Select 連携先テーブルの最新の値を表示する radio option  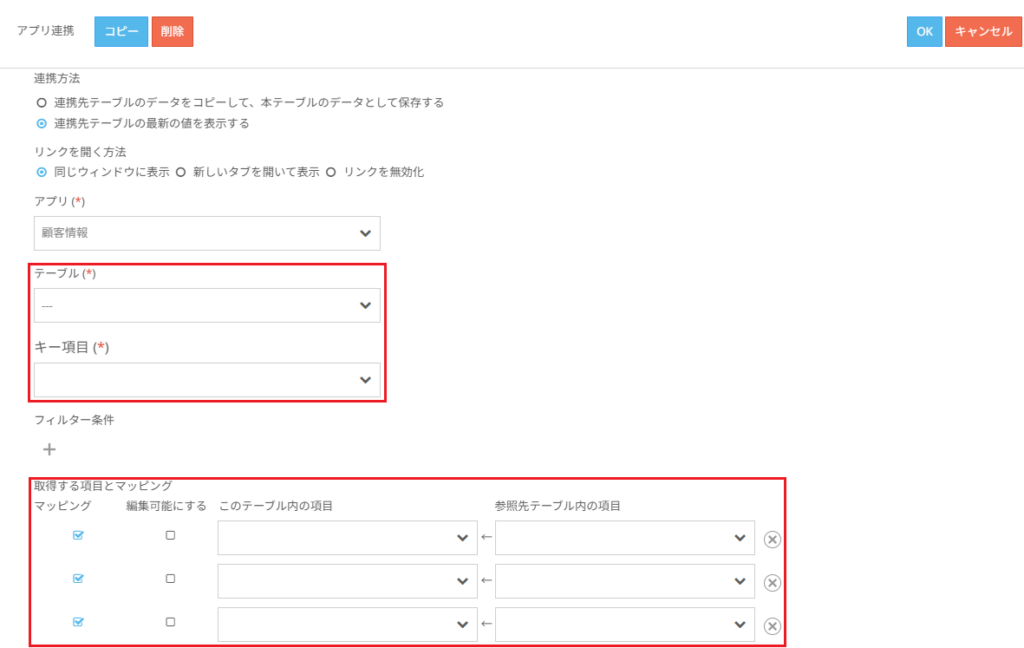41,124
